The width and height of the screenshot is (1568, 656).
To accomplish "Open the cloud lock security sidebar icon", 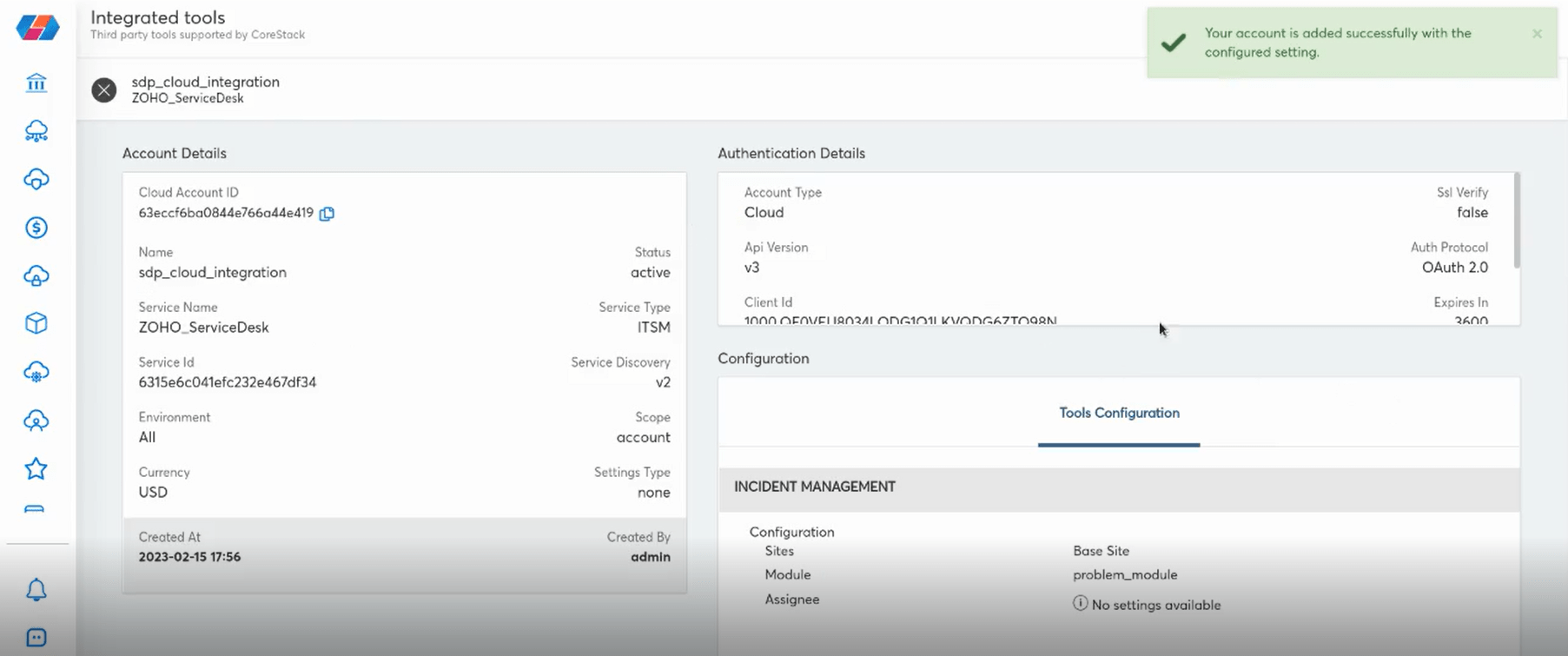I will coord(36,275).
